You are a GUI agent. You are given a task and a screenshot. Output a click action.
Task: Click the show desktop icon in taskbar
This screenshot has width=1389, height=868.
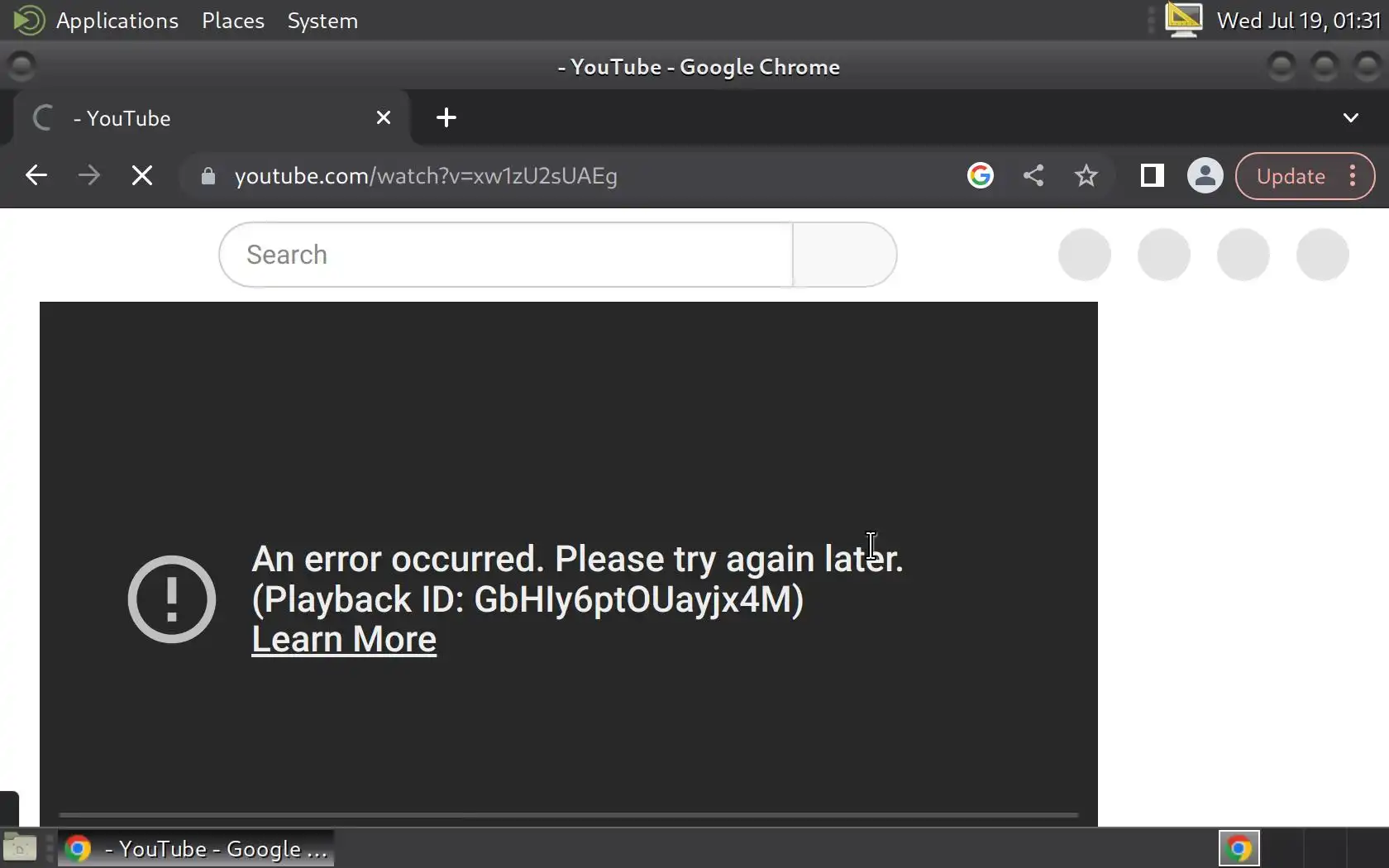pos(20,848)
